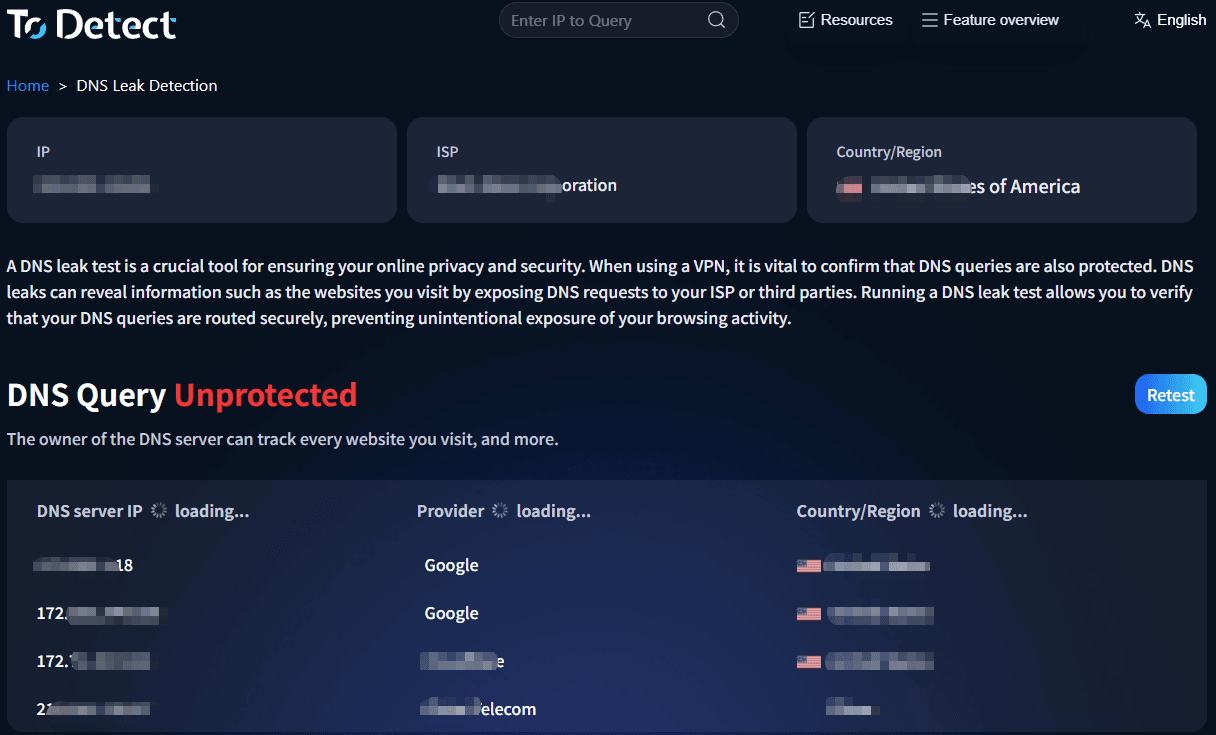Click the loading spinner beside the table's Country/Region
Screen dimensions: 1216x735
pos(937,511)
